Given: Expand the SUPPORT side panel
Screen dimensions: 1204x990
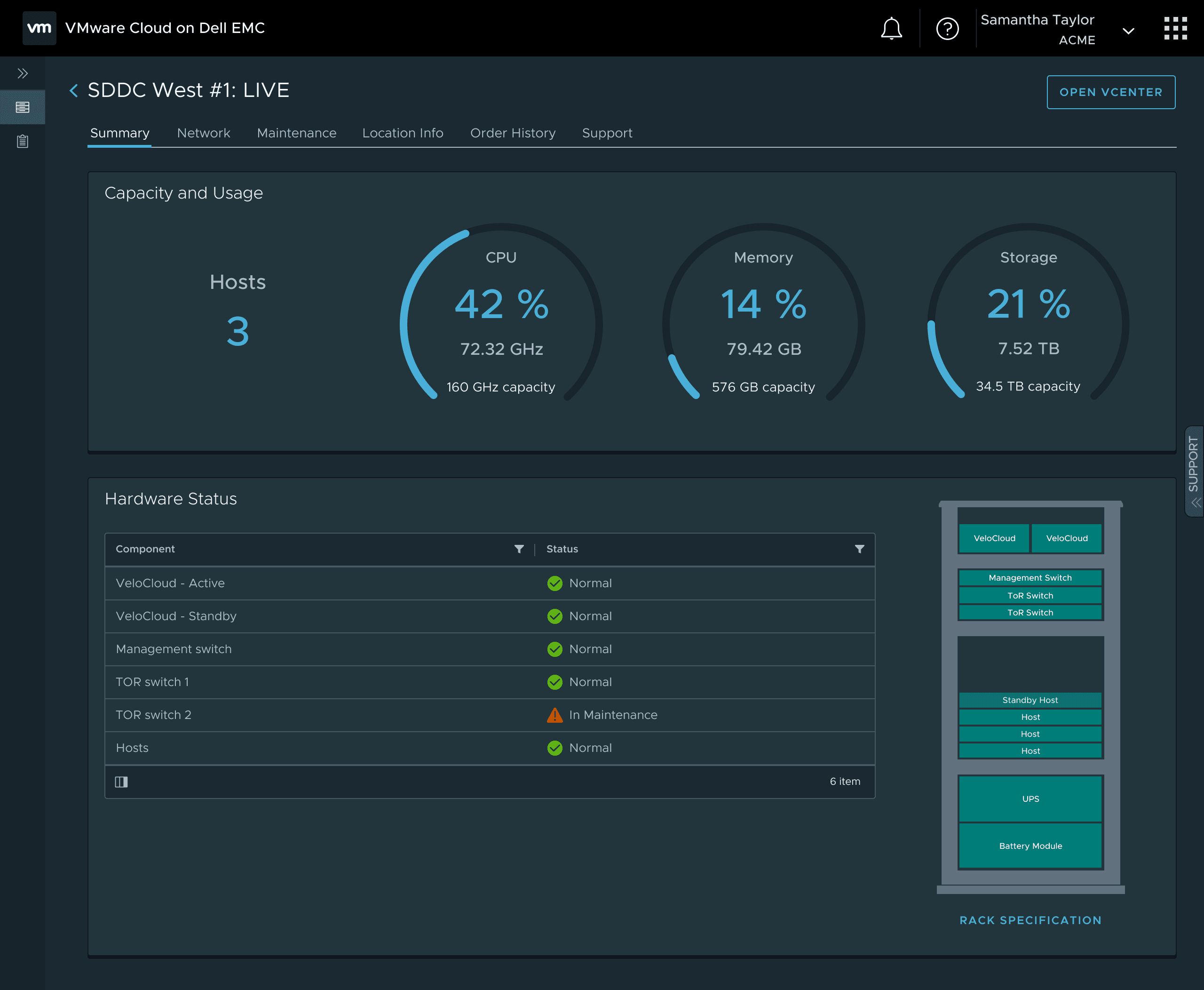Looking at the screenshot, I should pos(1194,471).
